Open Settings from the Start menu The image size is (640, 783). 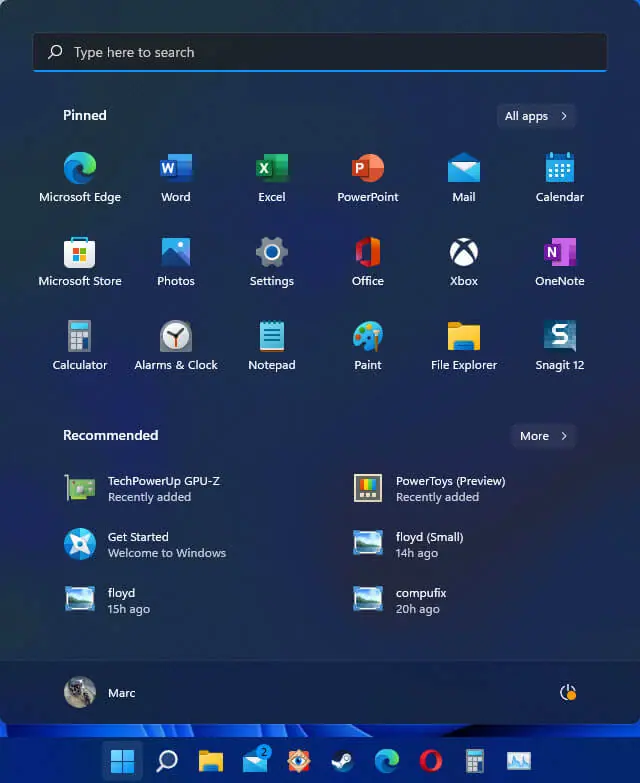pyautogui.click(x=272, y=262)
